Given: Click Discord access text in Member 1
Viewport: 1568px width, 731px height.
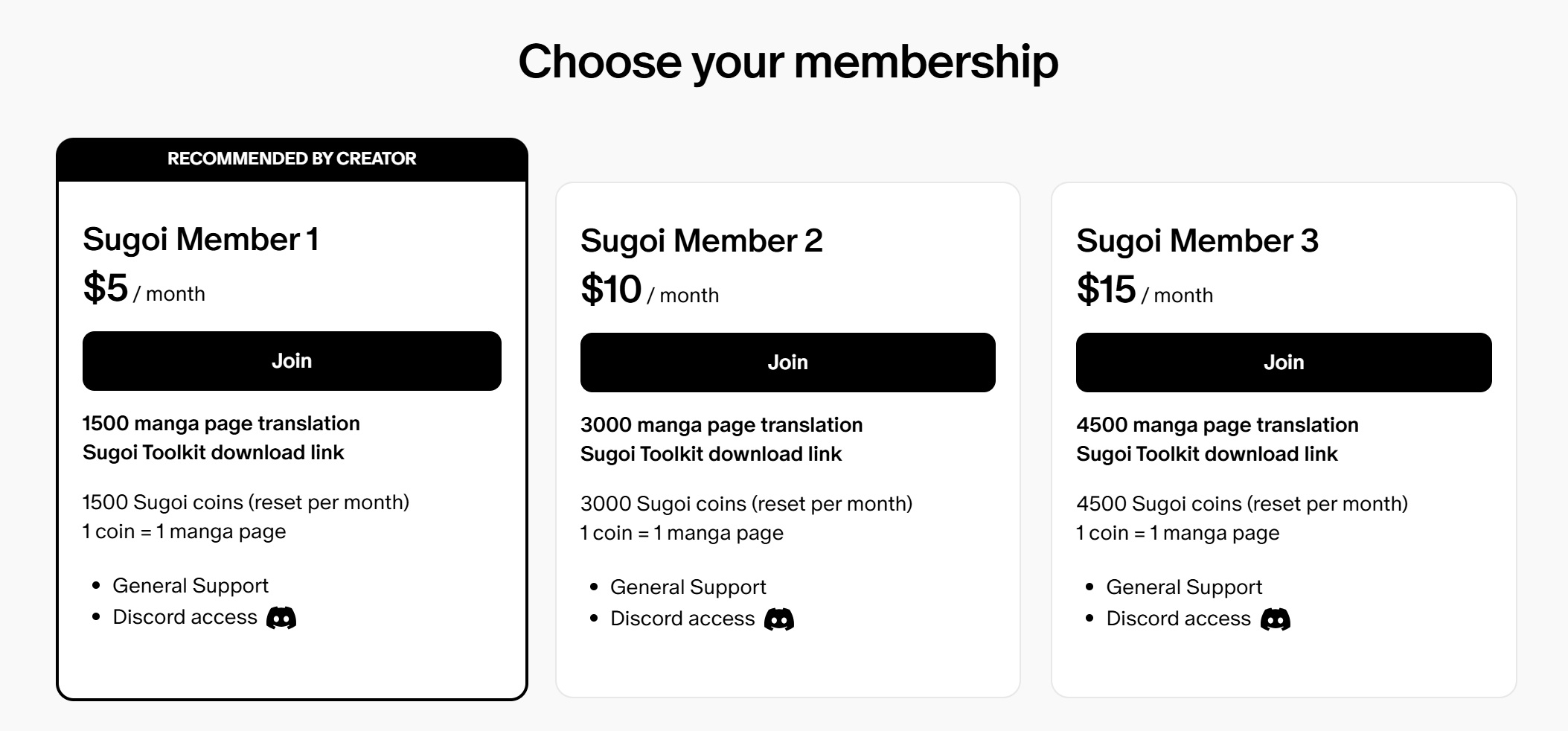Looking at the screenshot, I should (x=185, y=617).
